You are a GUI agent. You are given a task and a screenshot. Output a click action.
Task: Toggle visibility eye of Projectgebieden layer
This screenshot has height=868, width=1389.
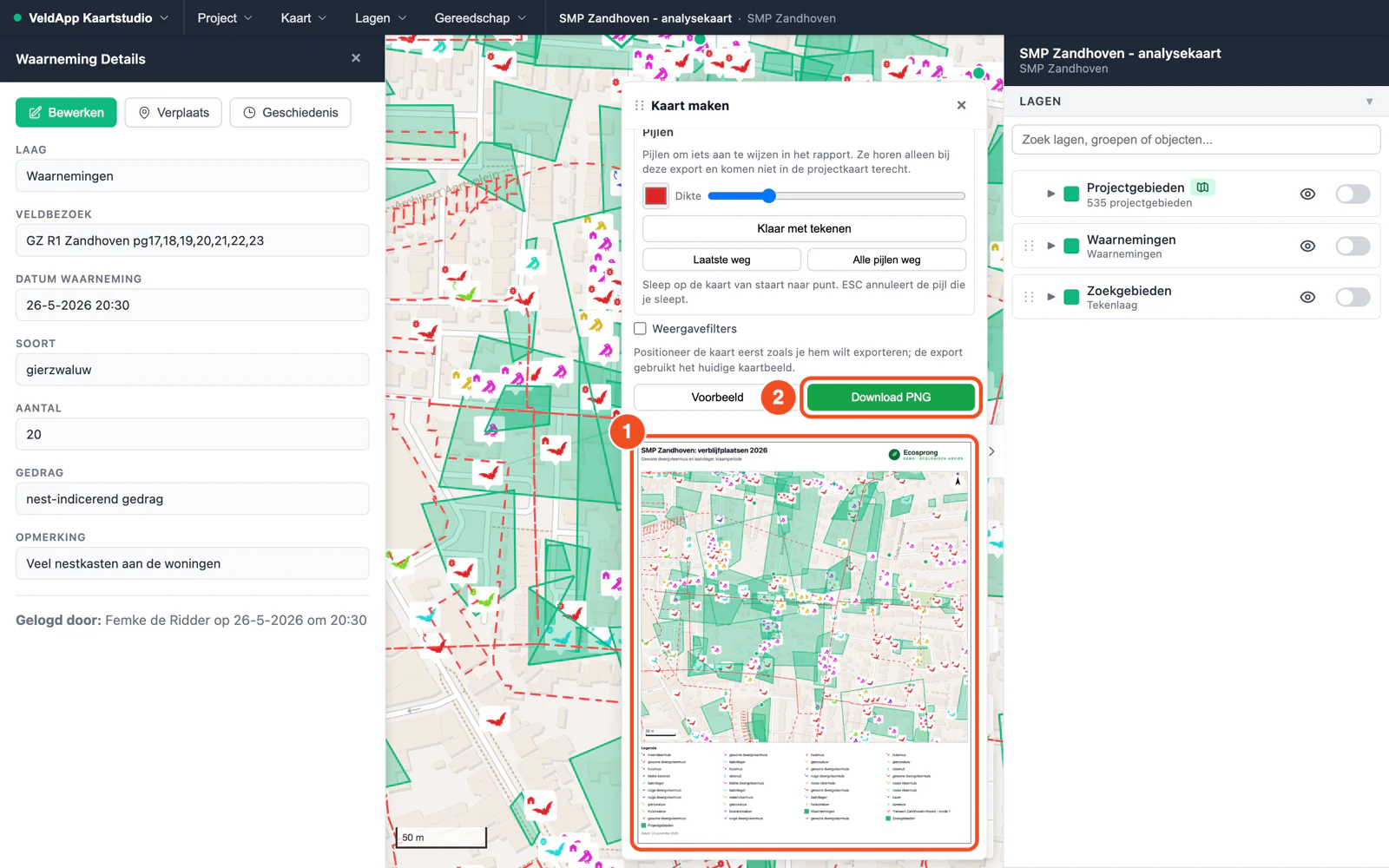(x=1307, y=194)
